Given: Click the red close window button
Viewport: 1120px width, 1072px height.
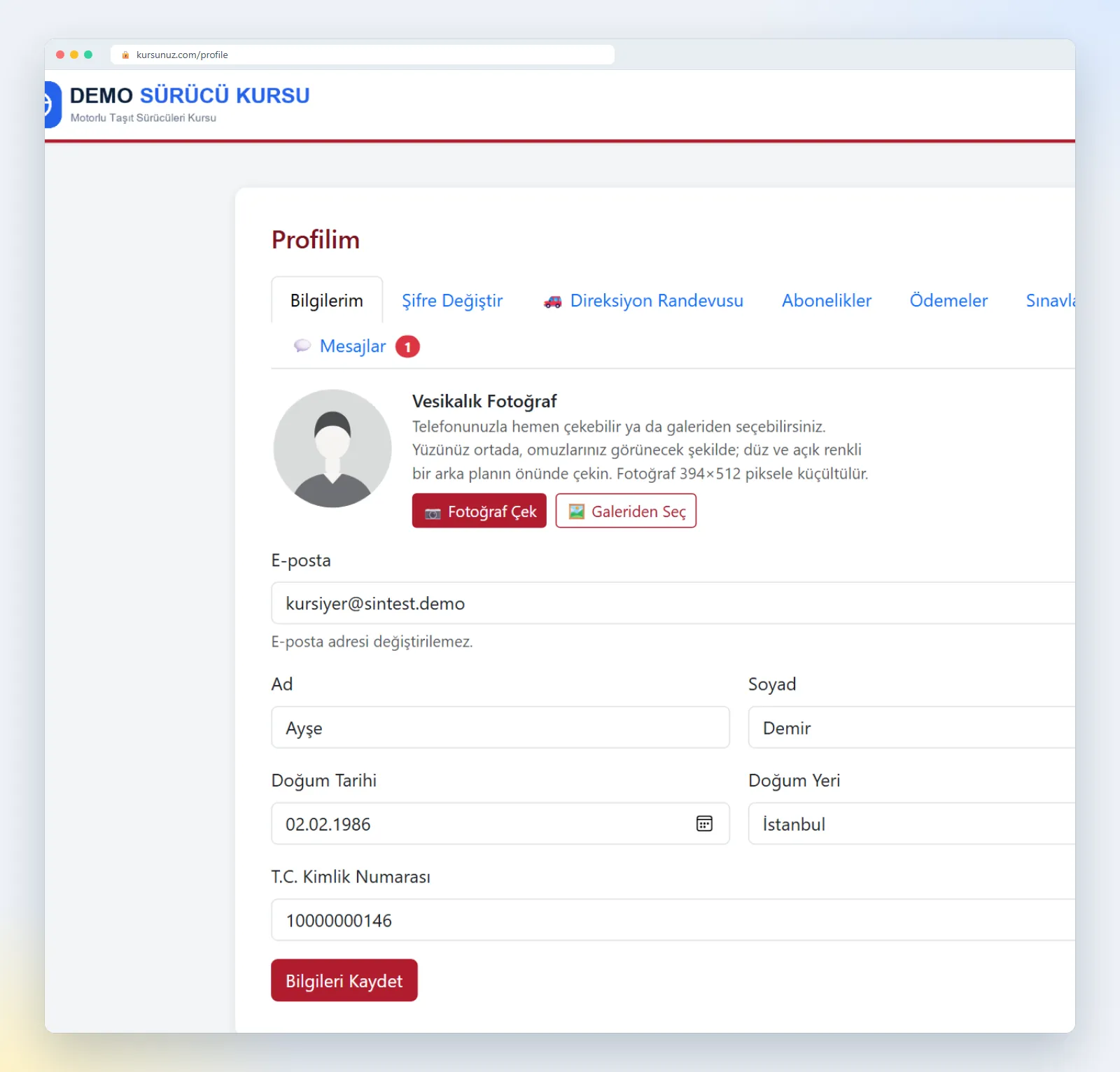Looking at the screenshot, I should (60, 55).
